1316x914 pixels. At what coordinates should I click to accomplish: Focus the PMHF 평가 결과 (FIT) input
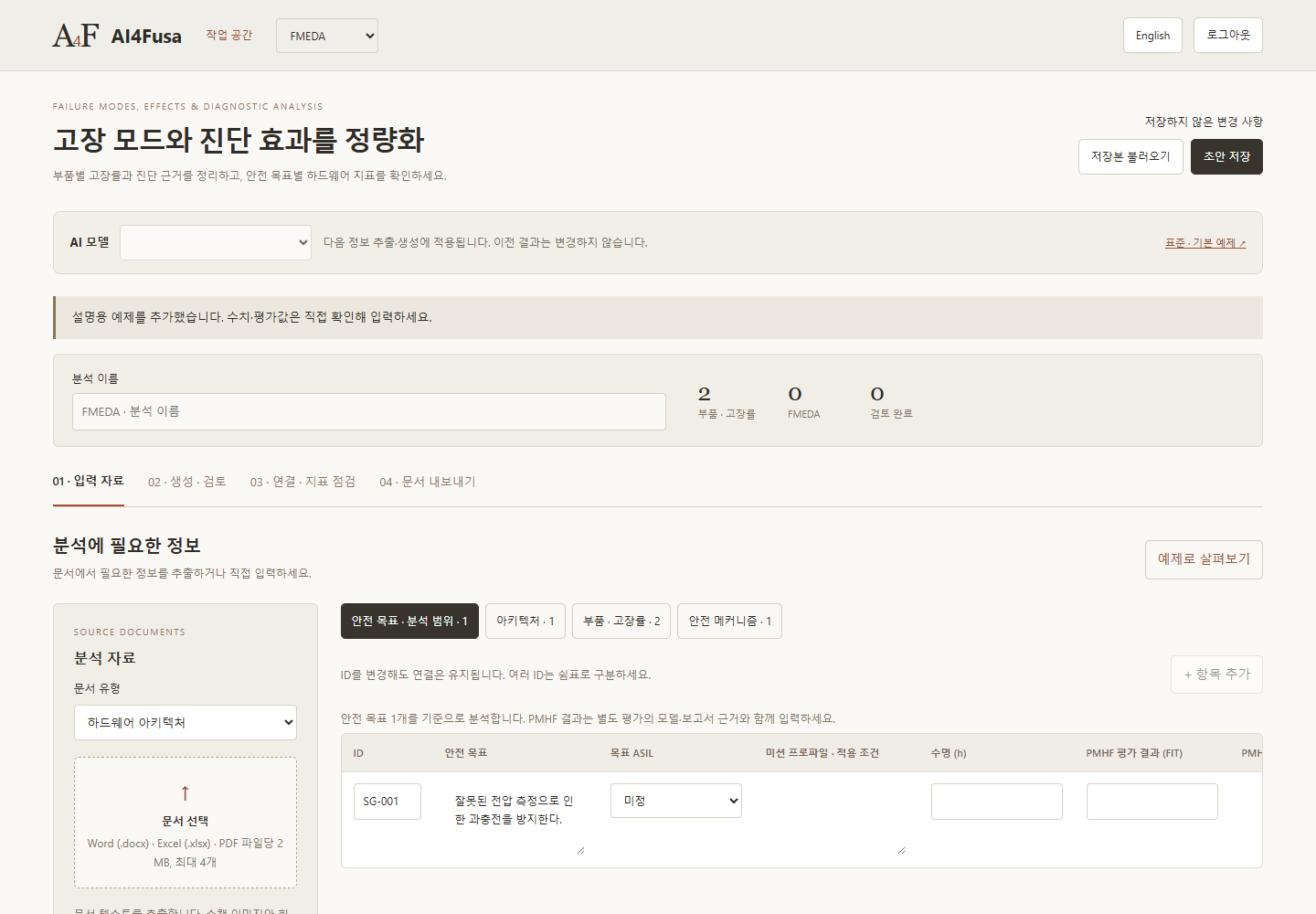[1152, 802]
